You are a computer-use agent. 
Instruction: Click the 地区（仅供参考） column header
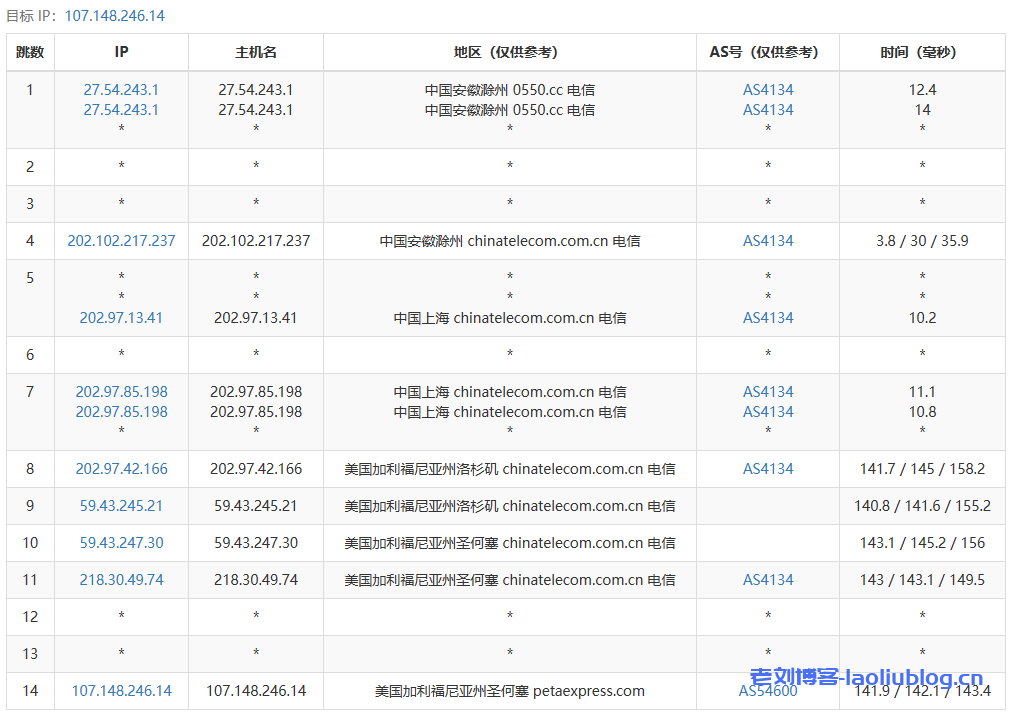pyautogui.click(x=510, y=52)
